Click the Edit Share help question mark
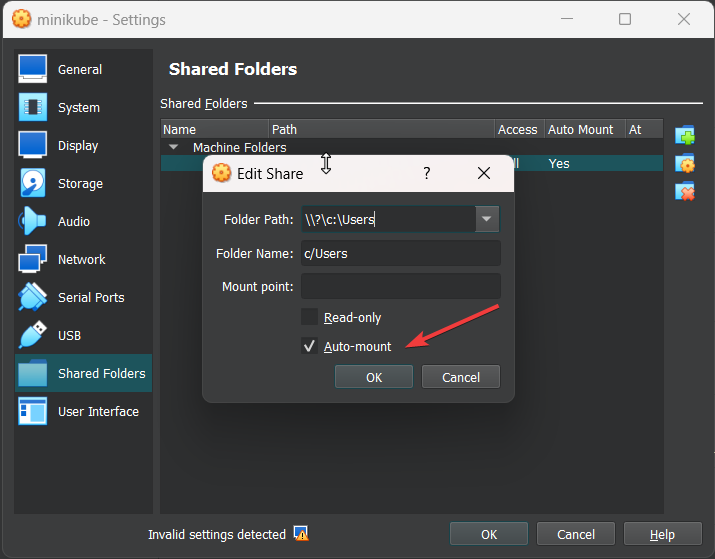 click(x=427, y=173)
